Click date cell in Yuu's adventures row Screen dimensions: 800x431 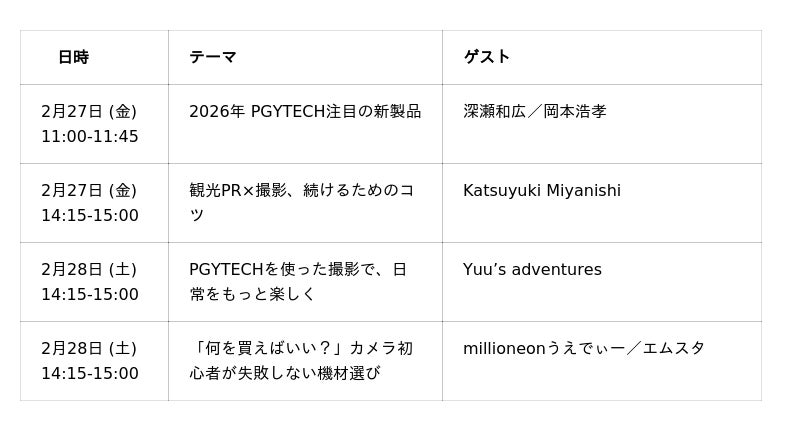click(x=90, y=281)
